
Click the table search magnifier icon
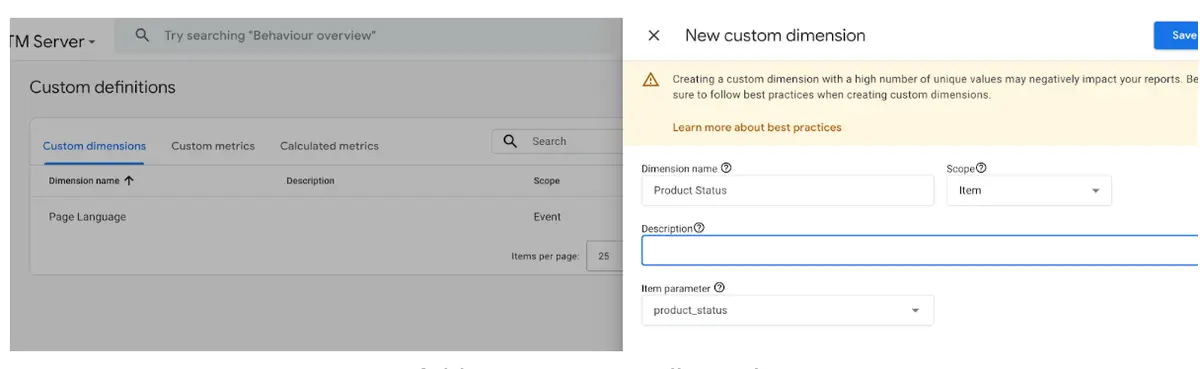click(510, 142)
